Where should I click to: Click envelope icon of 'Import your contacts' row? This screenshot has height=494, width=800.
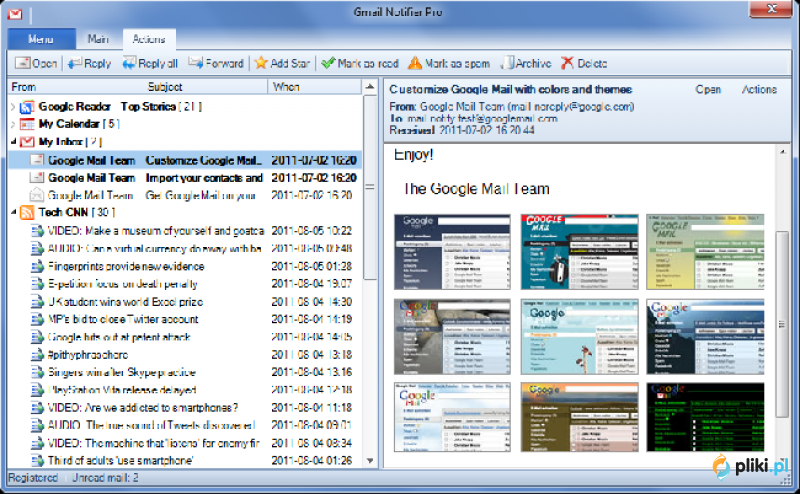coord(37,178)
